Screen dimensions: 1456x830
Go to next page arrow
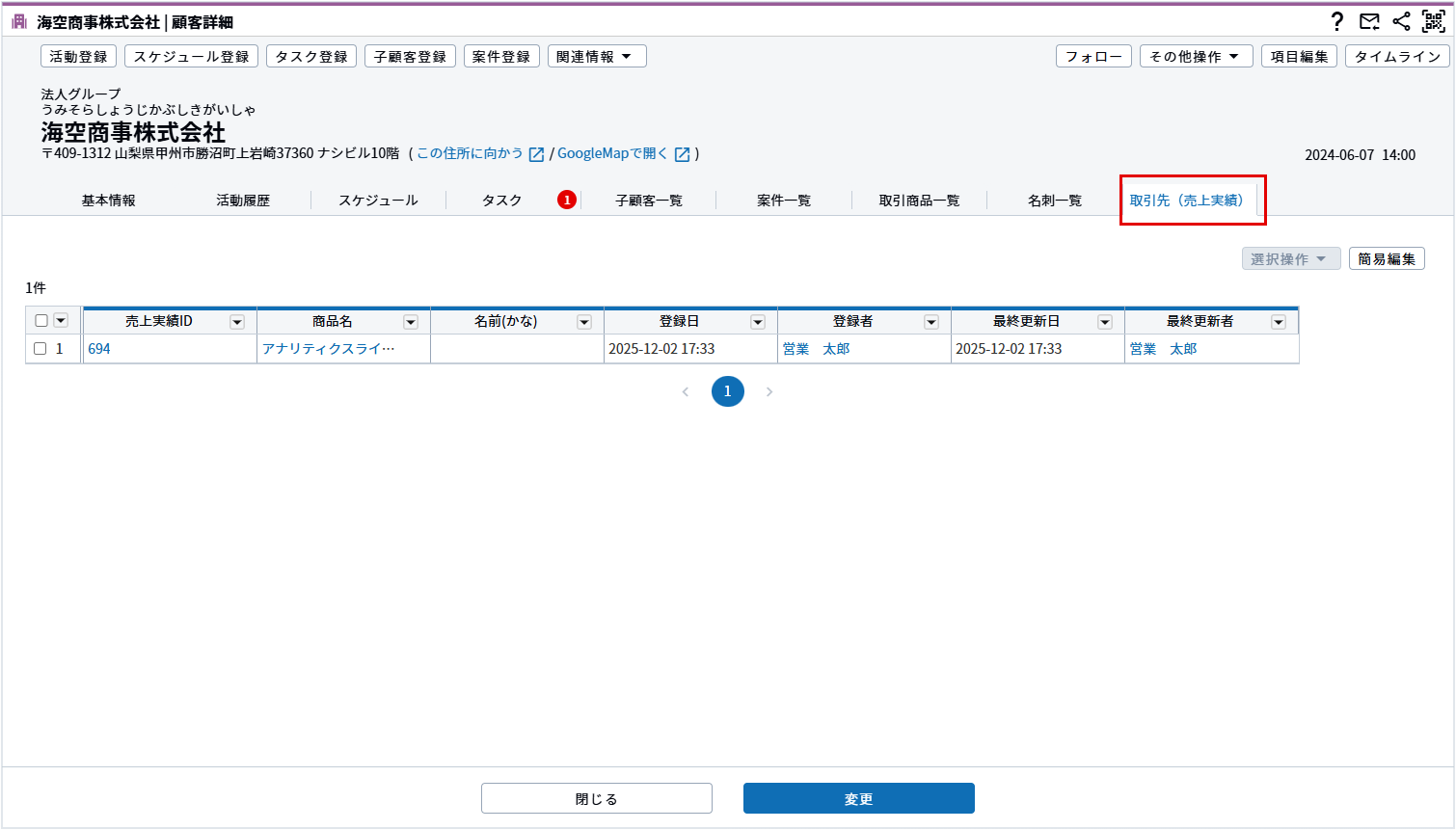click(x=769, y=391)
